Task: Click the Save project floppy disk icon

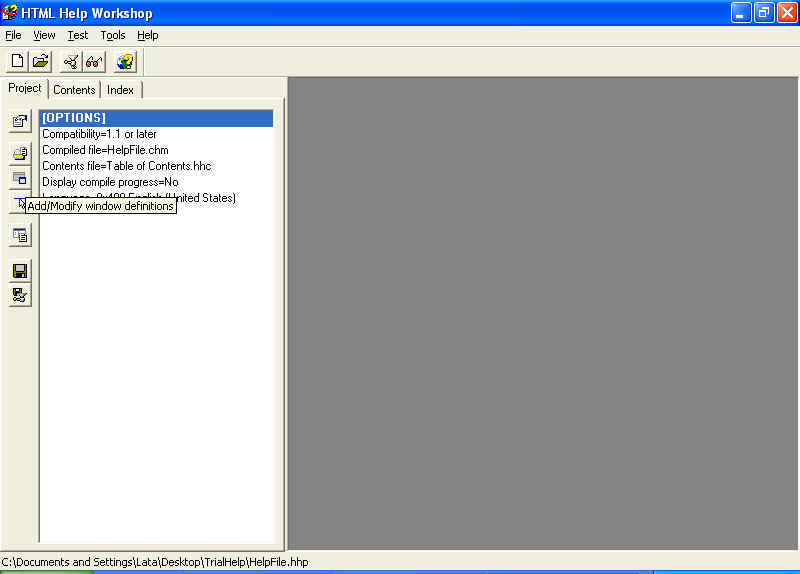Action: coord(20,271)
